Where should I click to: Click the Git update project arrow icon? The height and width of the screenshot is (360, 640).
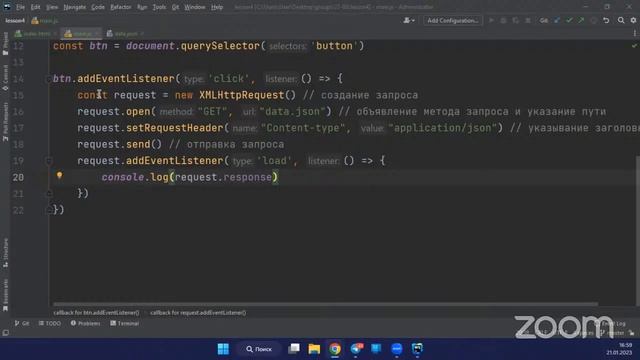(557, 20)
